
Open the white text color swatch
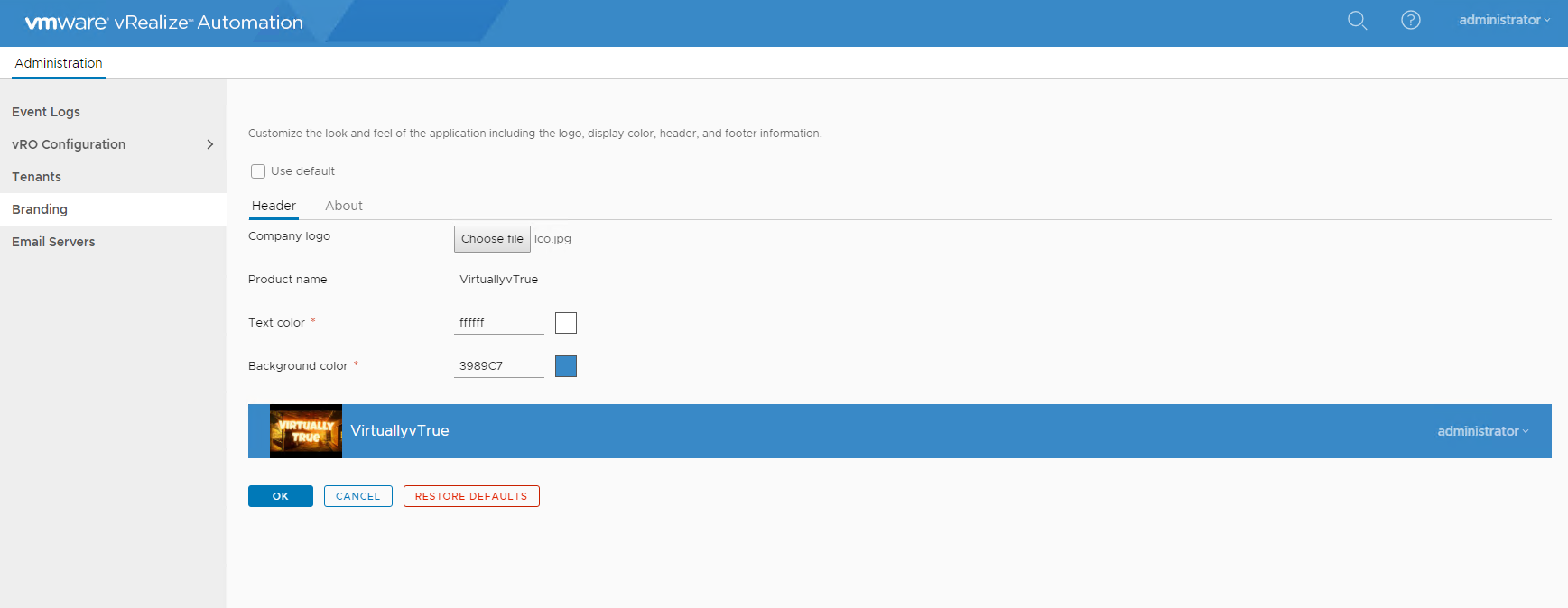click(x=566, y=323)
